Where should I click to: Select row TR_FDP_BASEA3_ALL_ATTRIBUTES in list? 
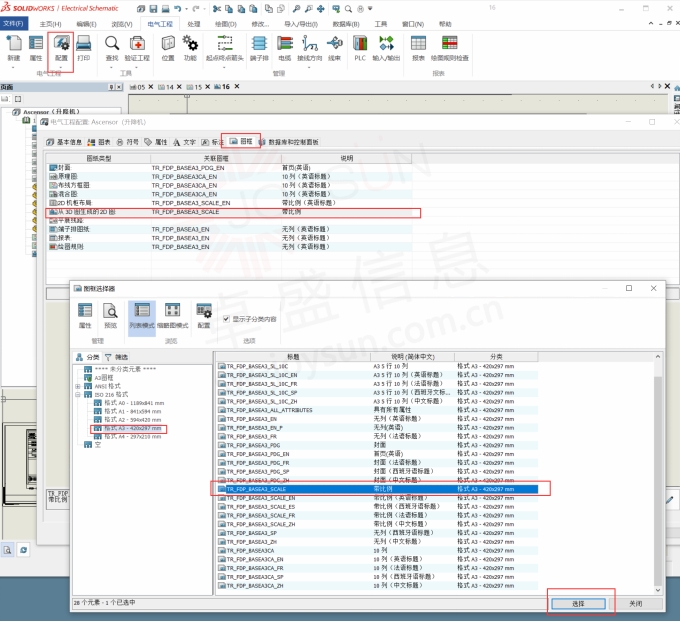pyautogui.click(x=377, y=410)
